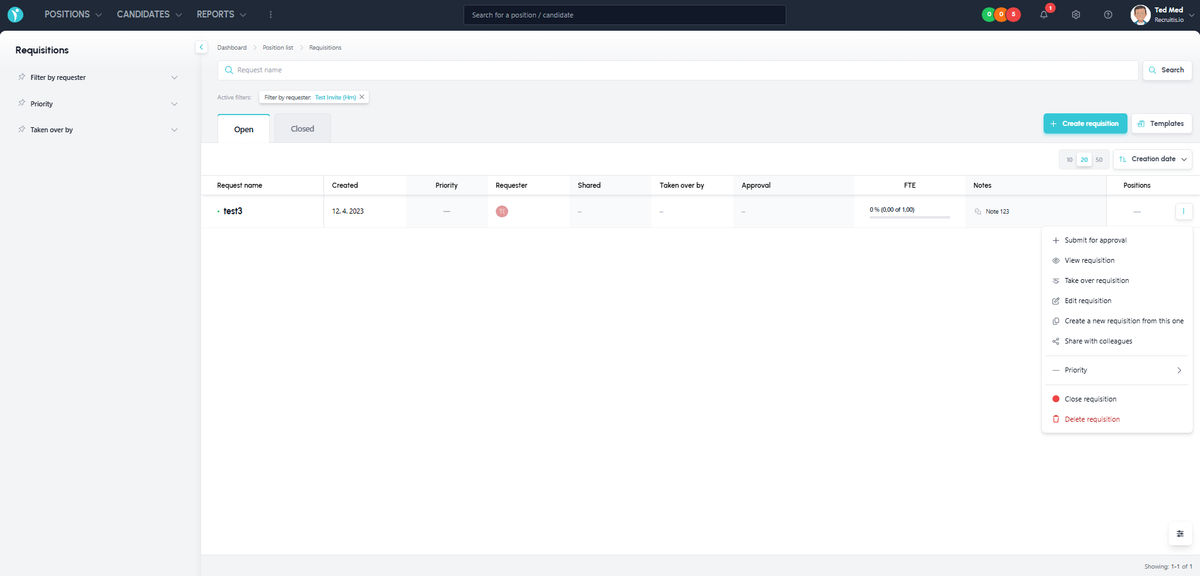Click the Created column header

[345, 185]
